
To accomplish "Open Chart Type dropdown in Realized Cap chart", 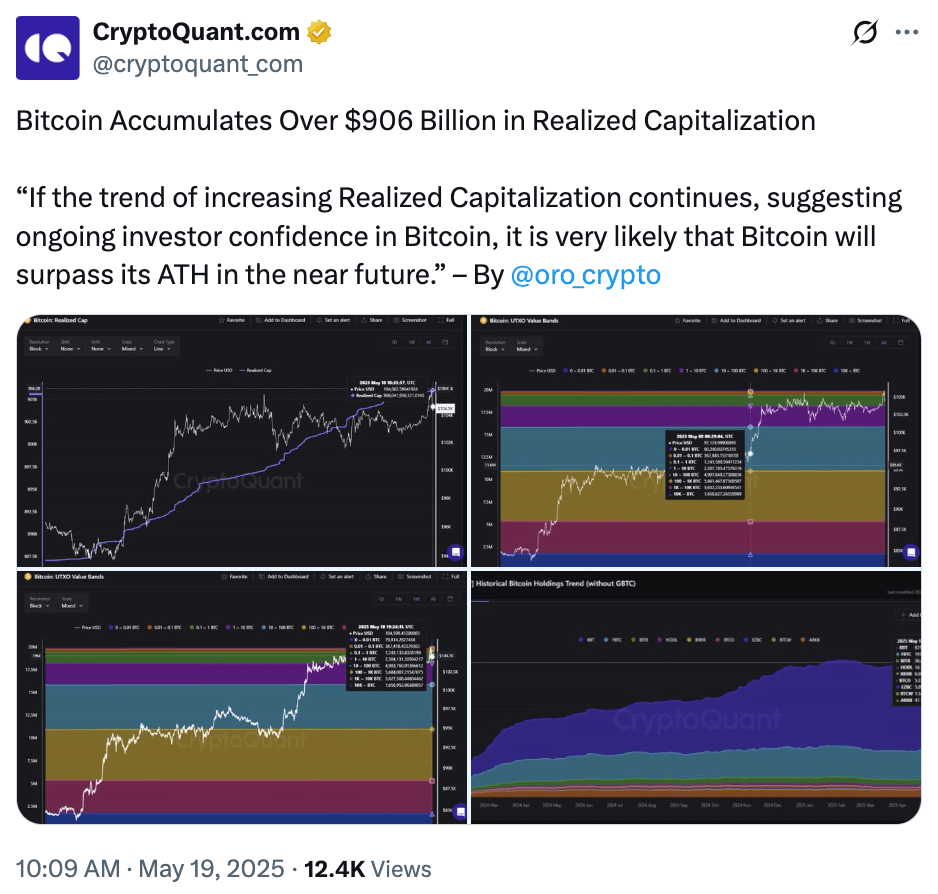I will click(165, 349).
